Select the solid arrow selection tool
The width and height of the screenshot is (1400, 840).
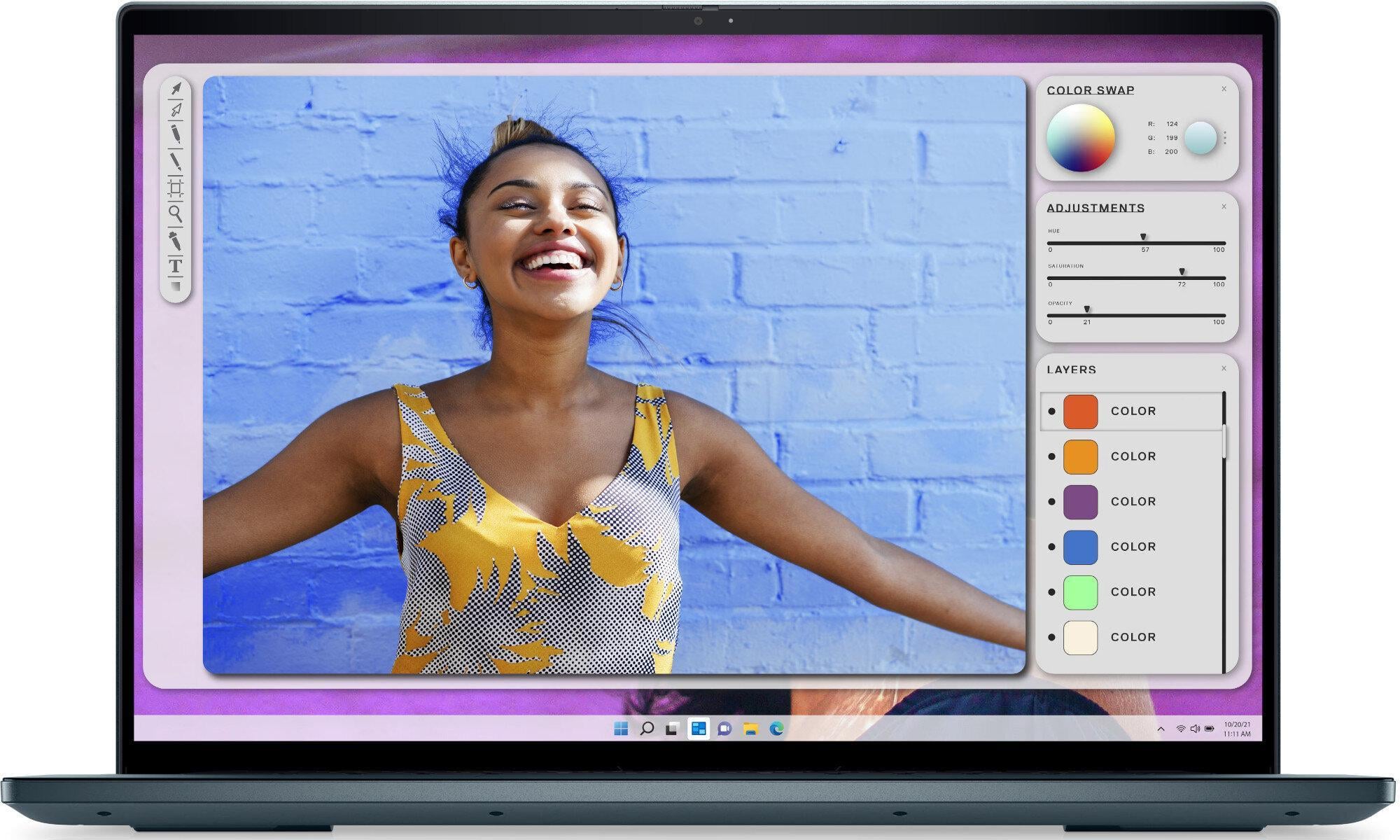pos(176,88)
